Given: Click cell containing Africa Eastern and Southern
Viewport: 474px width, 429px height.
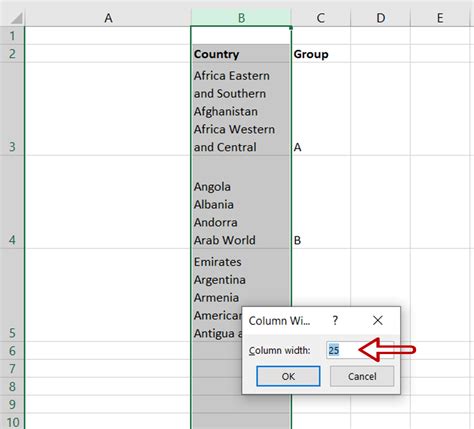Looking at the screenshot, I should click(x=241, y=109).
